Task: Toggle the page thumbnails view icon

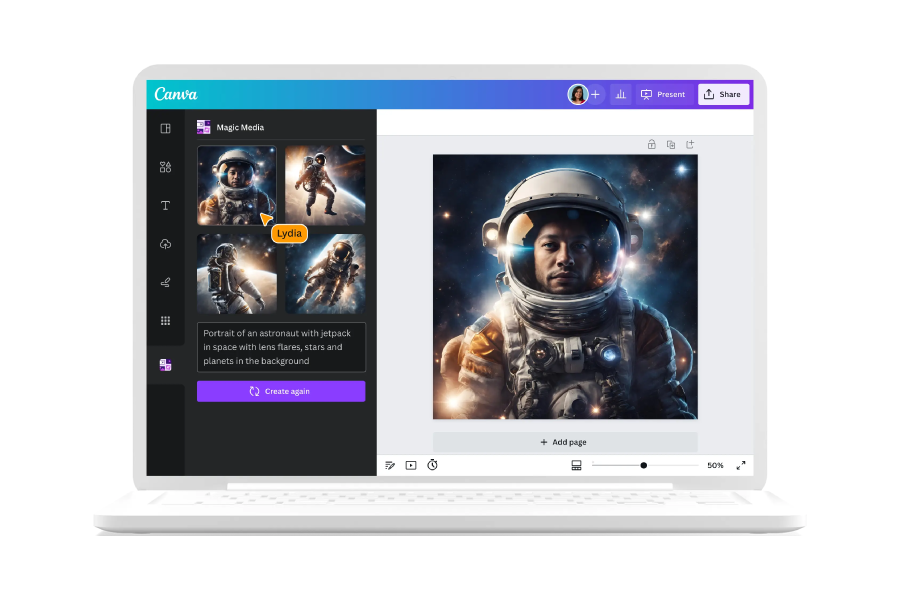Action: 576,465
